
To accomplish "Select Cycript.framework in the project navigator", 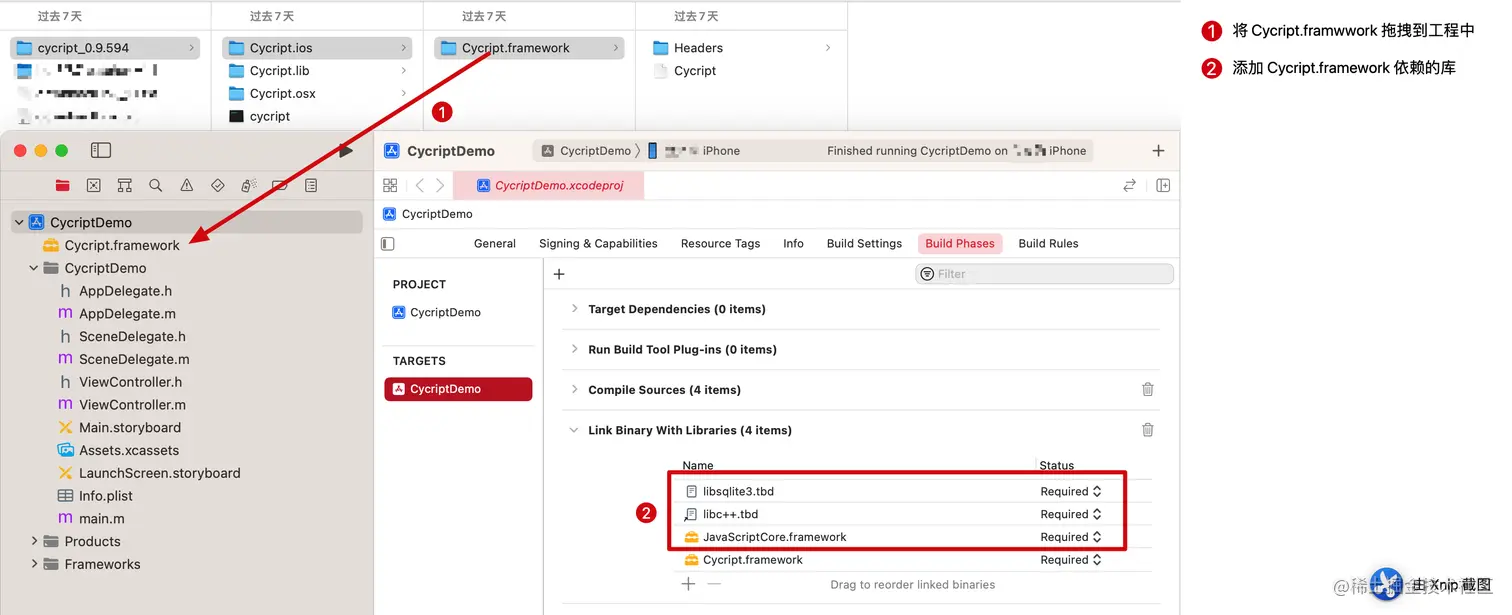I will (122, 245).
